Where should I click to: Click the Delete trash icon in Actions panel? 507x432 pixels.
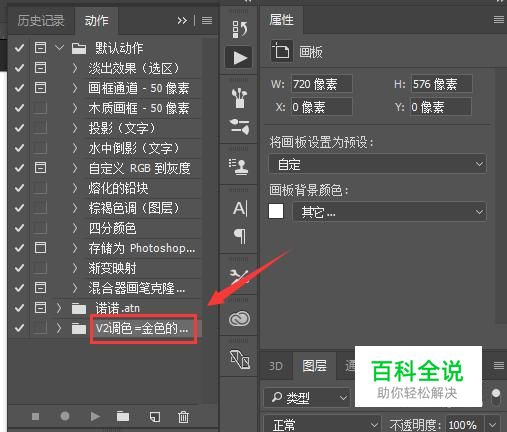pyautogui.click(x=183, y=417)
